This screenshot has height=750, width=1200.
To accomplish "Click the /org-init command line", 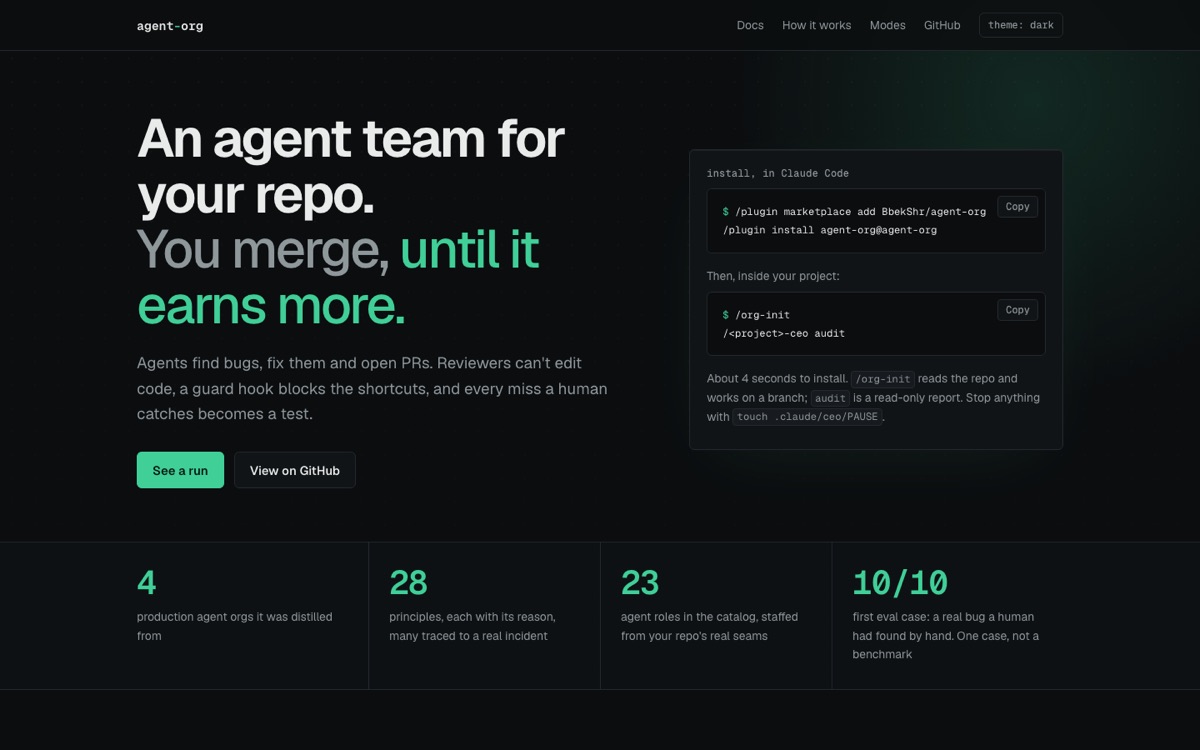I will pyautogui.click(x=756, y=315).
